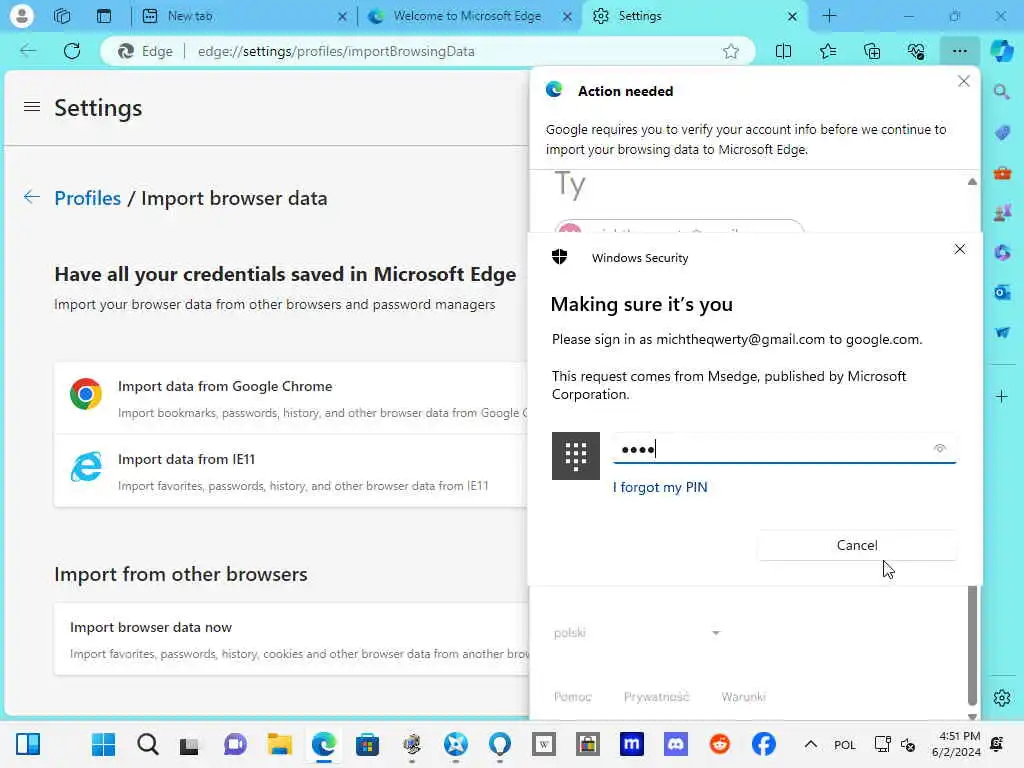Go back with the browser back arrow
Screen dimensions: 1024x768
(28, 51)
